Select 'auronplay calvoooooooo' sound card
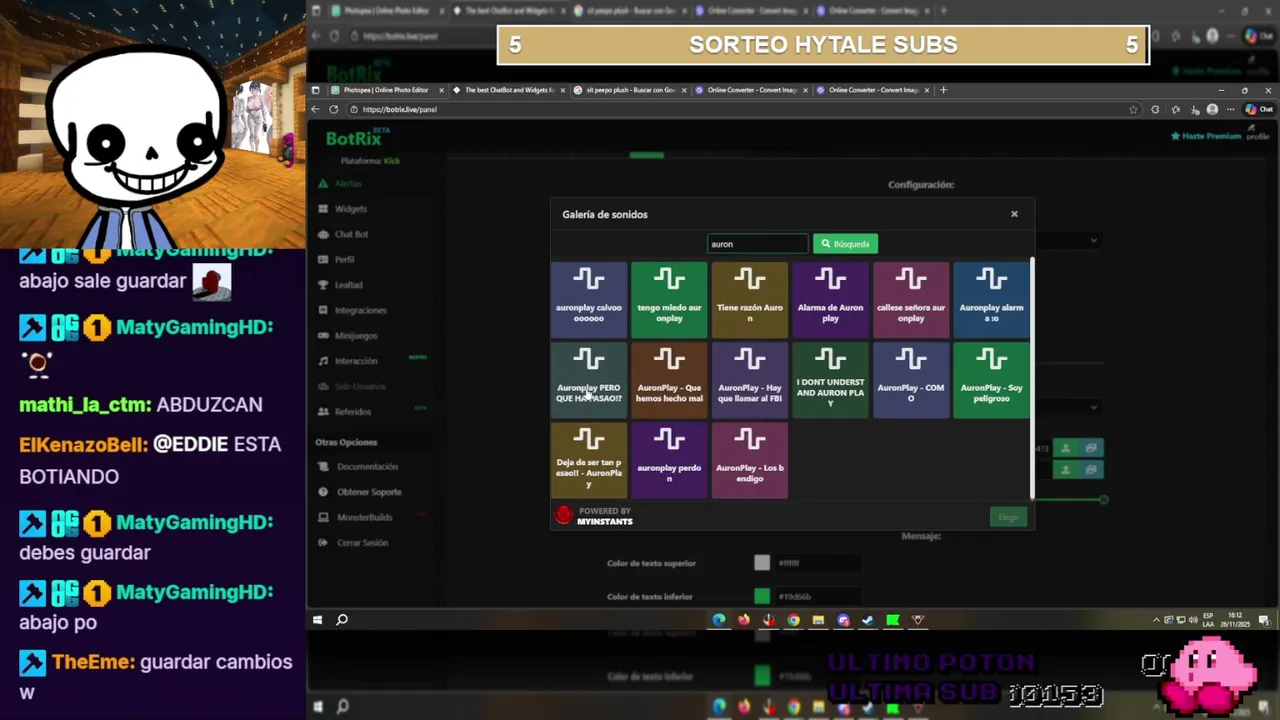The width and height of the screenshot is (1280, 720). pyautogui.click(x=589, y=299)
